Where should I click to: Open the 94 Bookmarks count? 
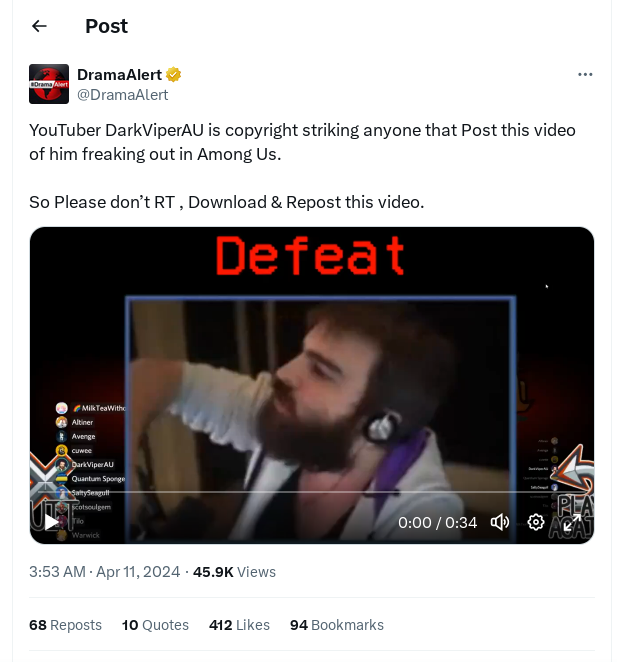pyautogui.click(x=337, y=625)
